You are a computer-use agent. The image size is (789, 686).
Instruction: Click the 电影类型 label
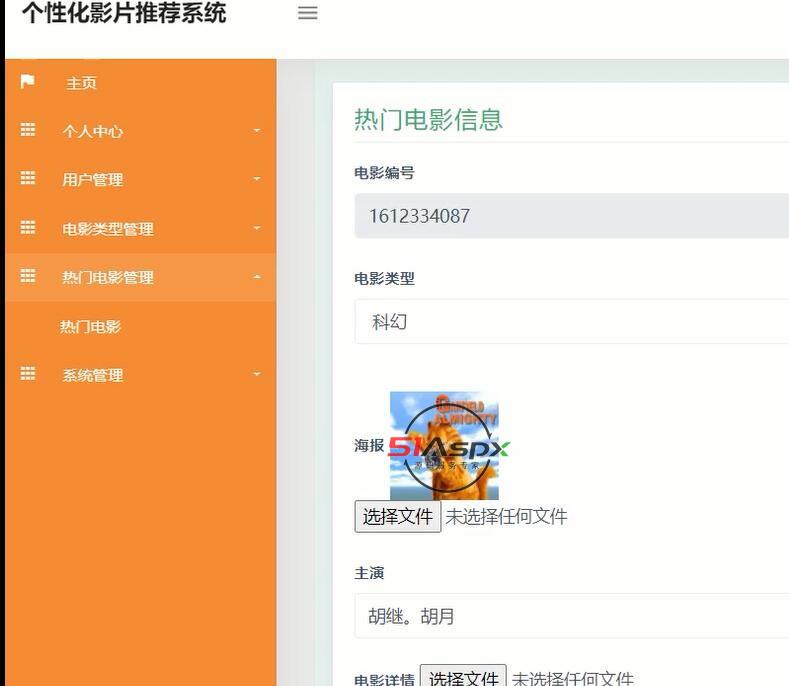384,278
